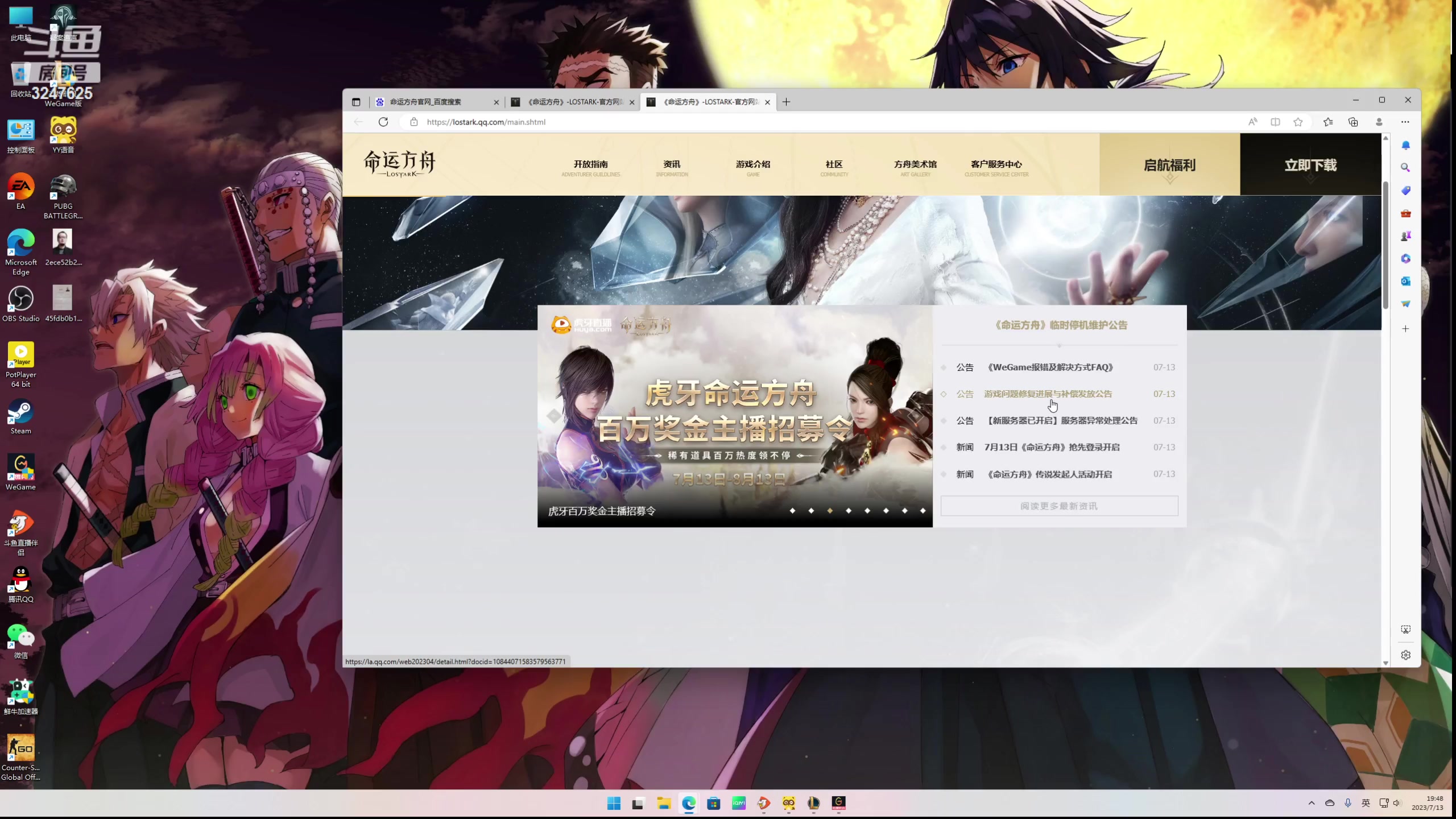1456x819 pixels.
Task: Open the 客户服务中心 nav menu
Action: pos(996,168)
